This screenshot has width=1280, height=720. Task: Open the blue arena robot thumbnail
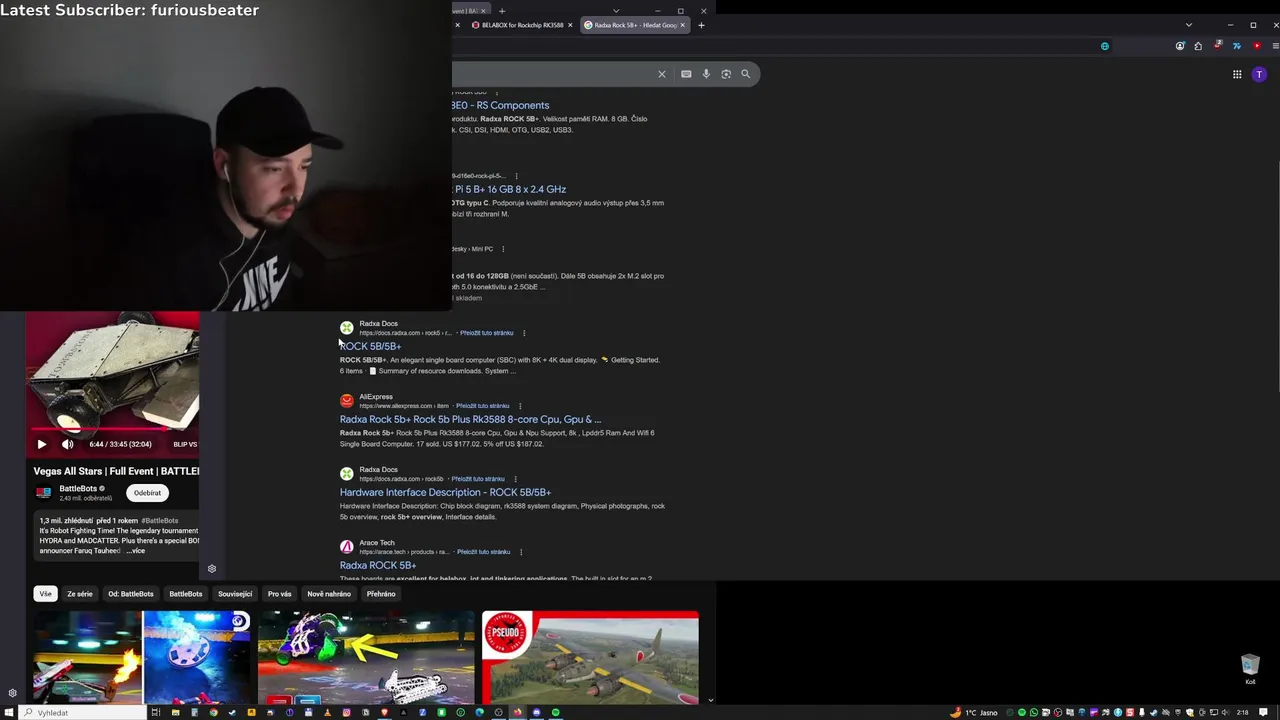tap(197, 658)
